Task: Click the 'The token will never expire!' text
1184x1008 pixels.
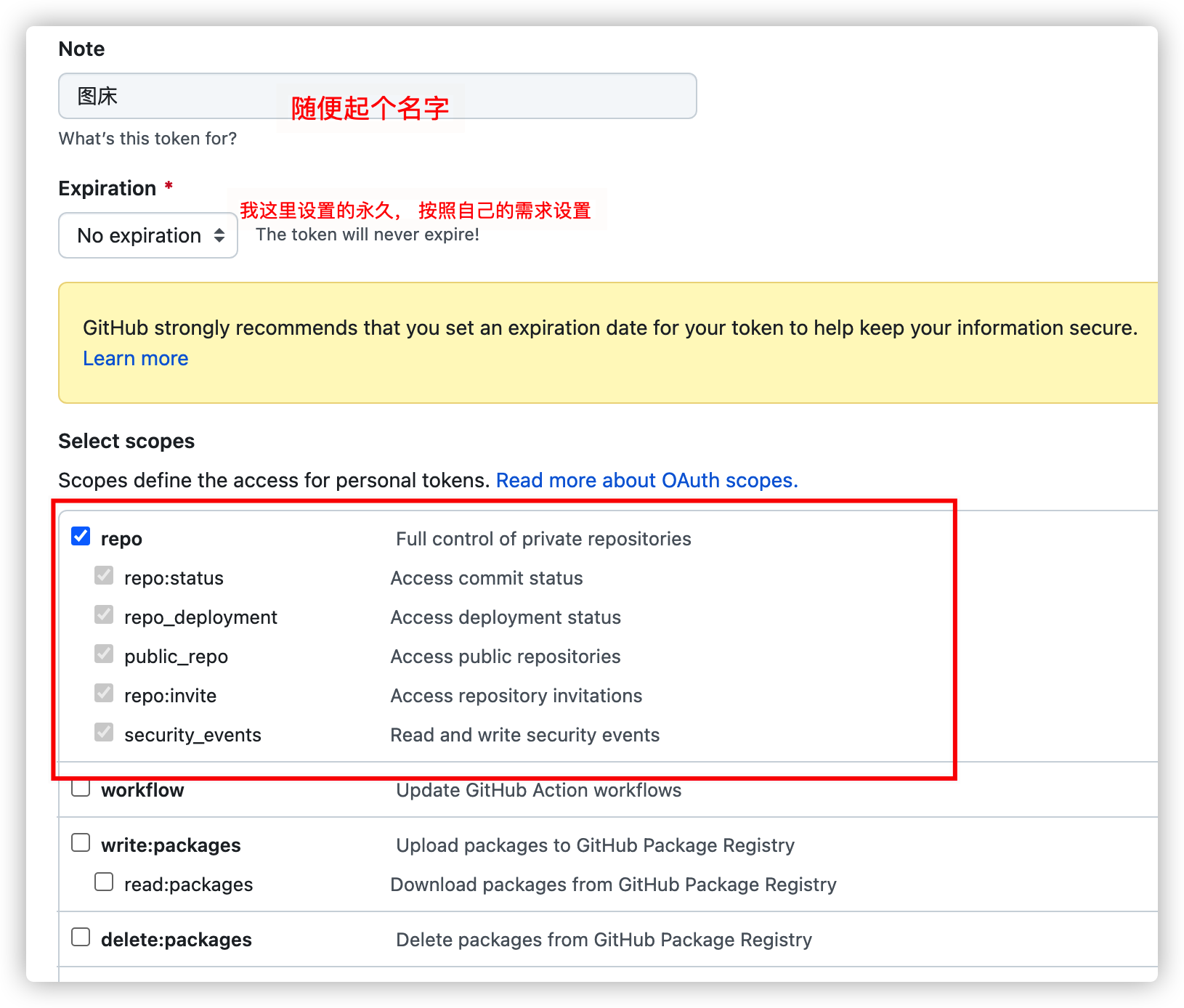Action: pos(368,235)
